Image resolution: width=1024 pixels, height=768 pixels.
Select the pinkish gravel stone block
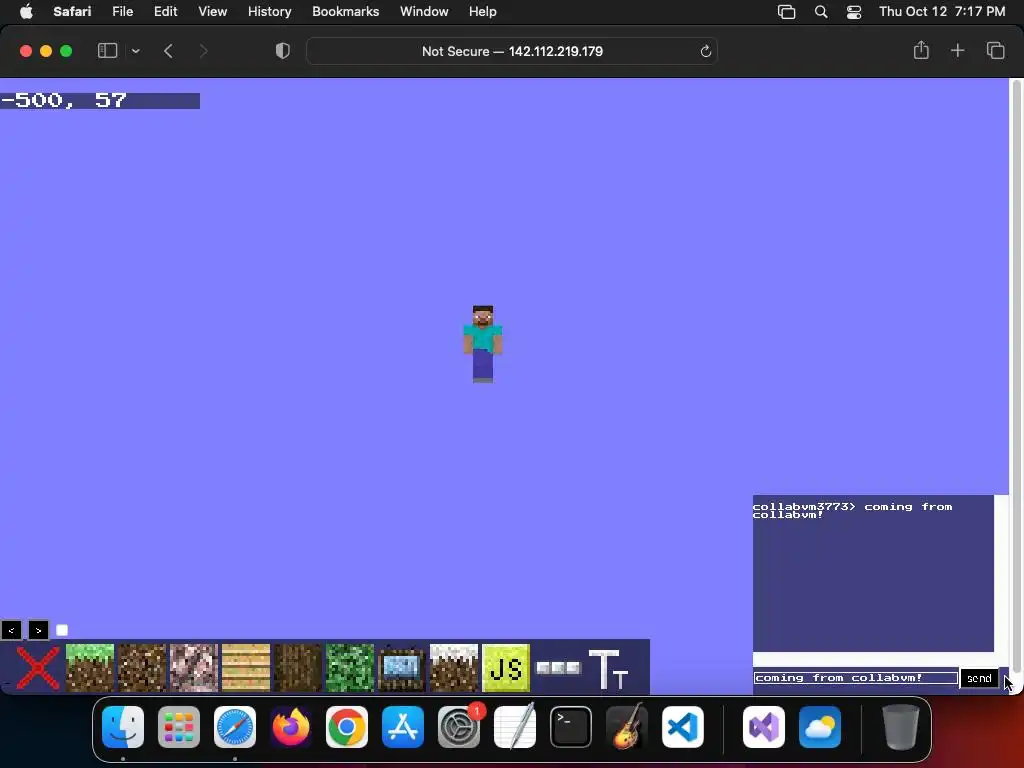point(194,667)
